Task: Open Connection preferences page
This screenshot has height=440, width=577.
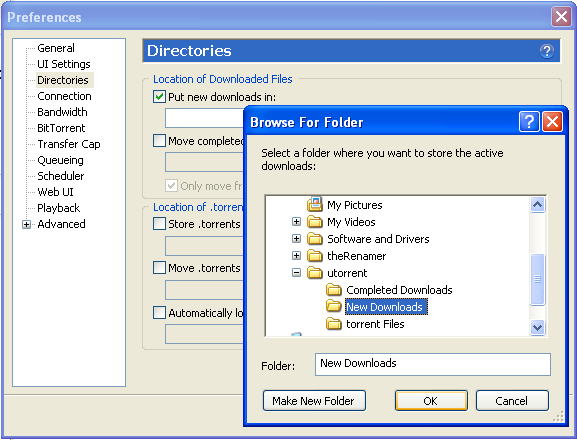Action: [64, 96]
